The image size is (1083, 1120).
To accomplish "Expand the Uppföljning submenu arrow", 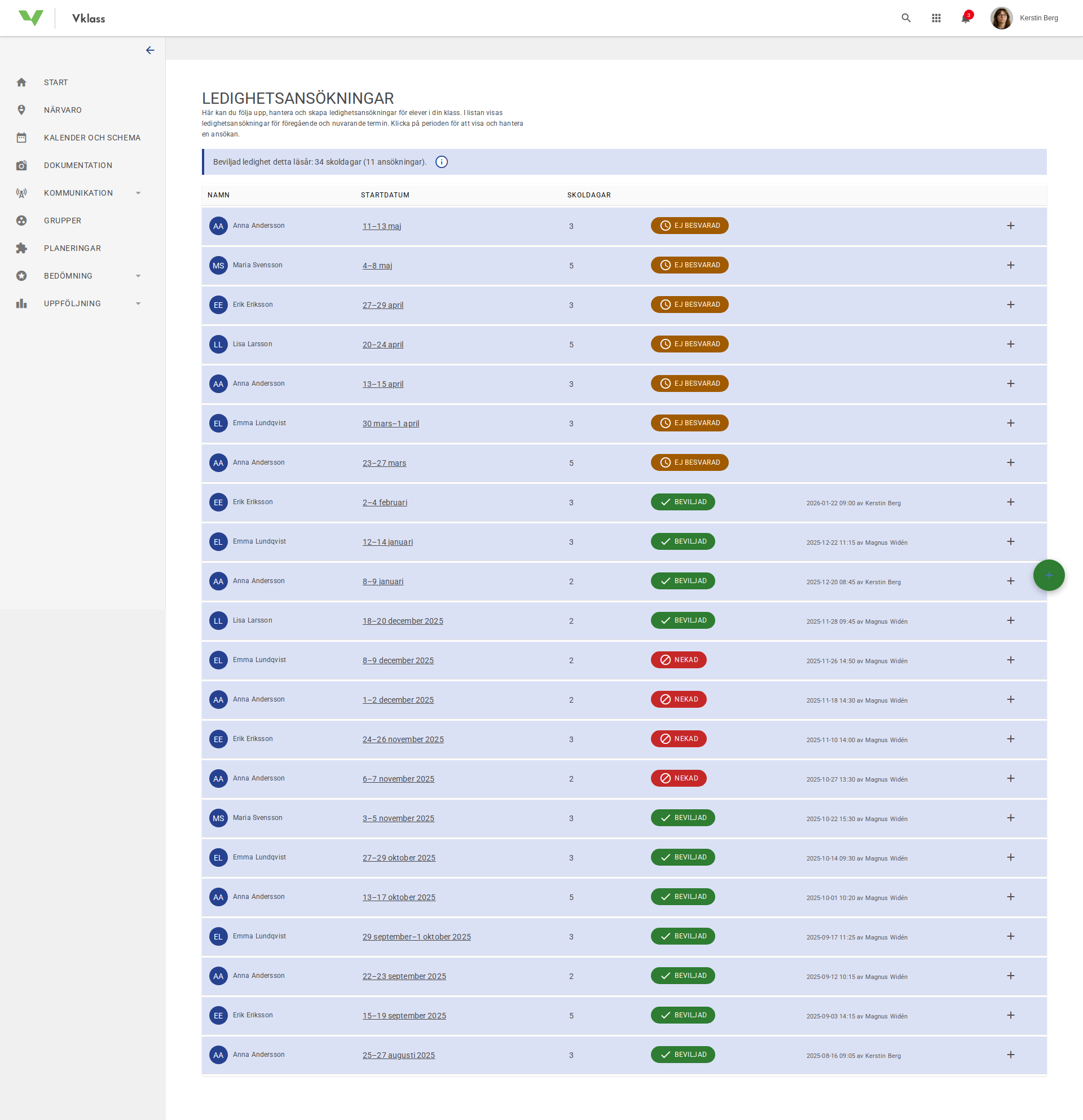I will click(138, 303).
